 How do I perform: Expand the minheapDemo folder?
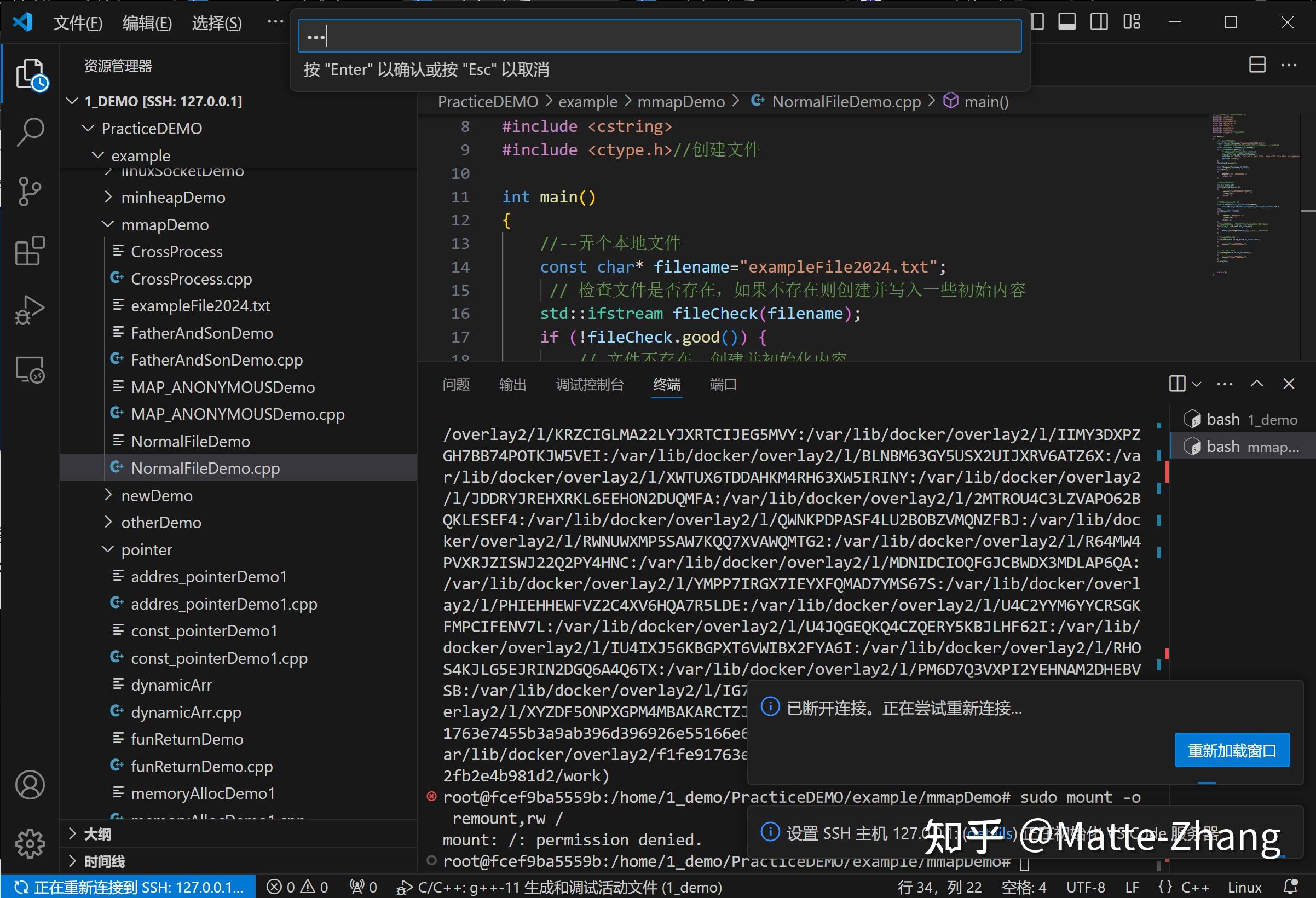(x=172, y=198)
